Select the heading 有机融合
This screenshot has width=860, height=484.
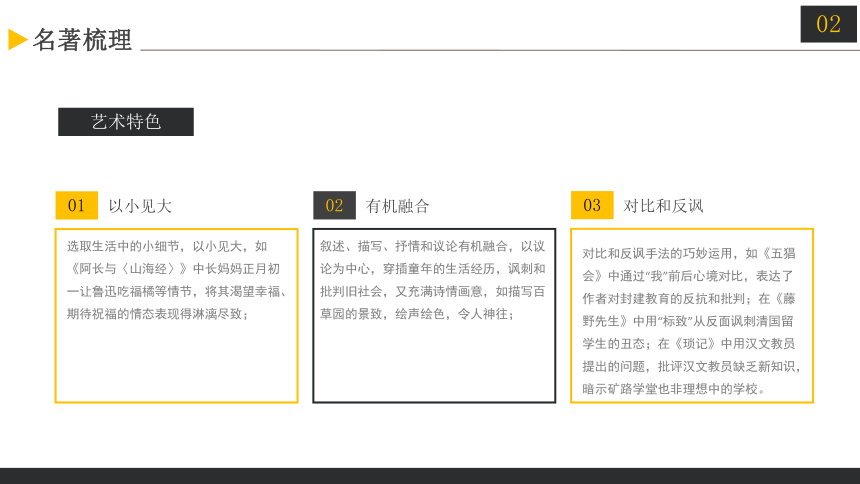(x=398, y=206)
